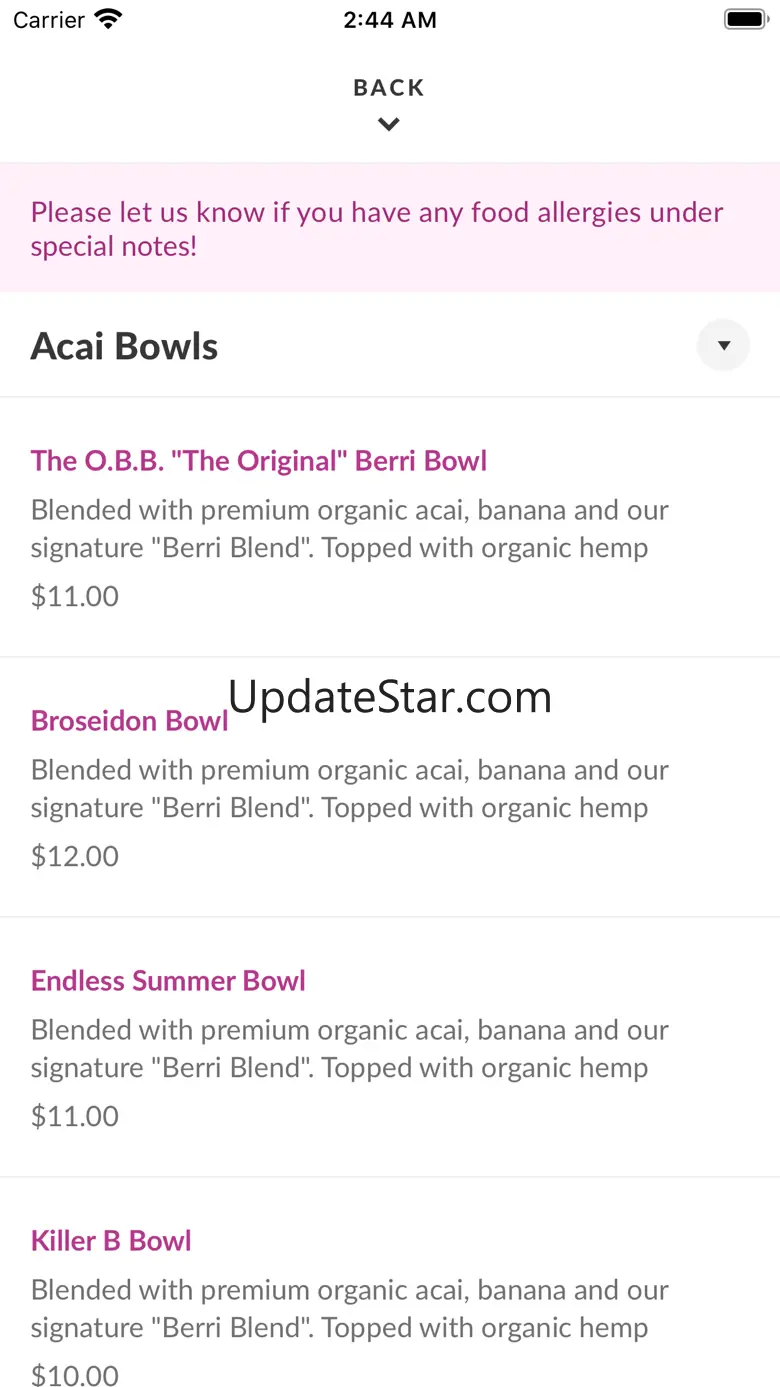Tap the $11.00 price under The O.B.B.
Viewport: 780px width, 1387px height.
(75, 596)
